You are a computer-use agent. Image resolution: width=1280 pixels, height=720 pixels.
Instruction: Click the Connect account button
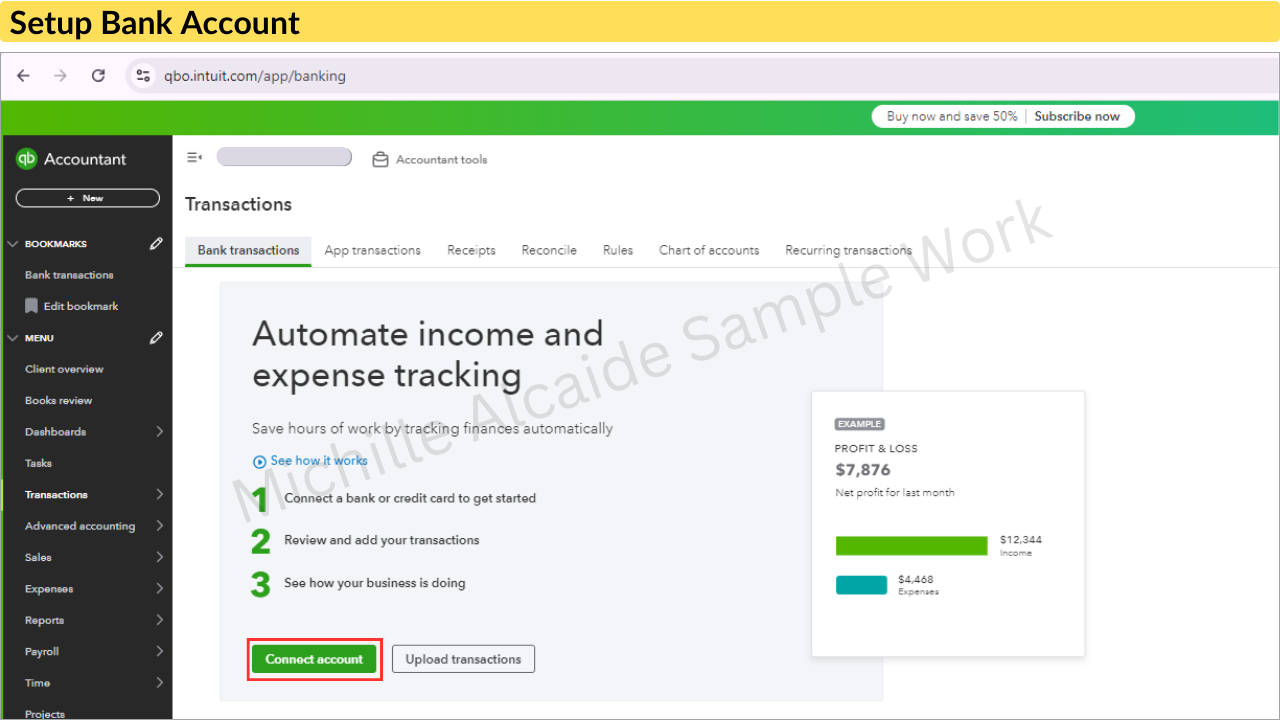(314, 659)
